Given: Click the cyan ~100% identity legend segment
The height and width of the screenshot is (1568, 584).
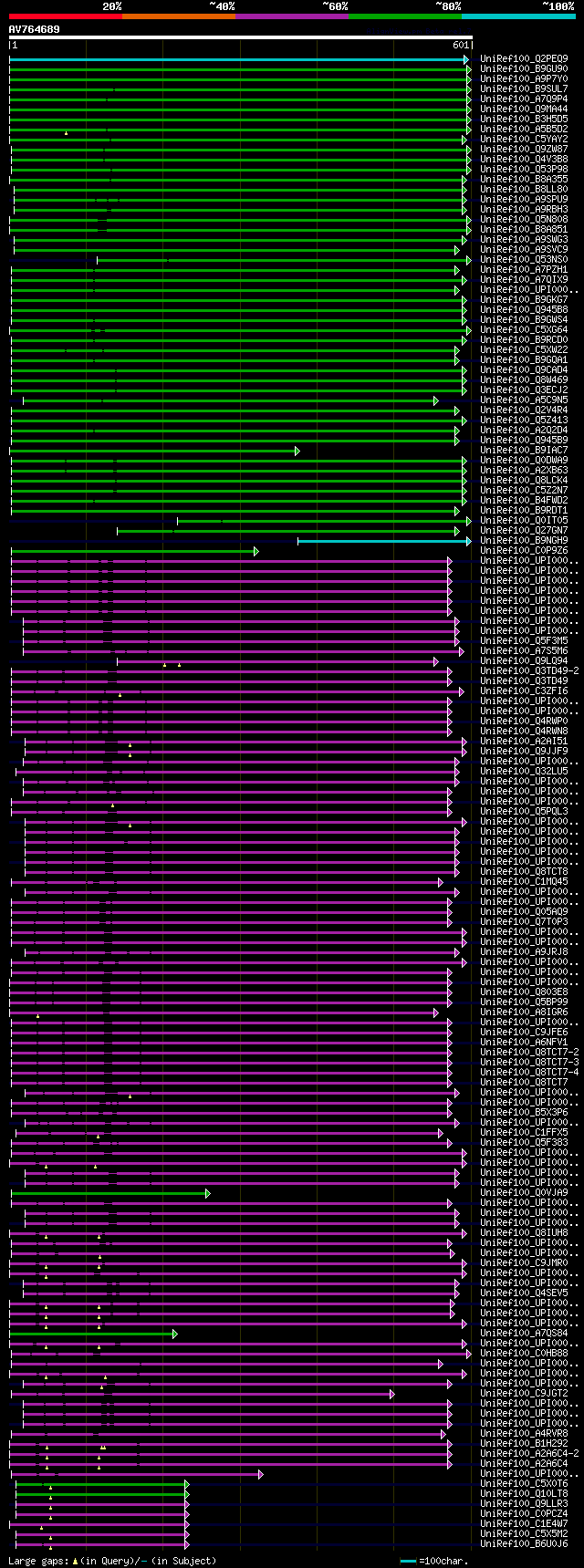Looking at the screenshot, I should coord(518,16).
